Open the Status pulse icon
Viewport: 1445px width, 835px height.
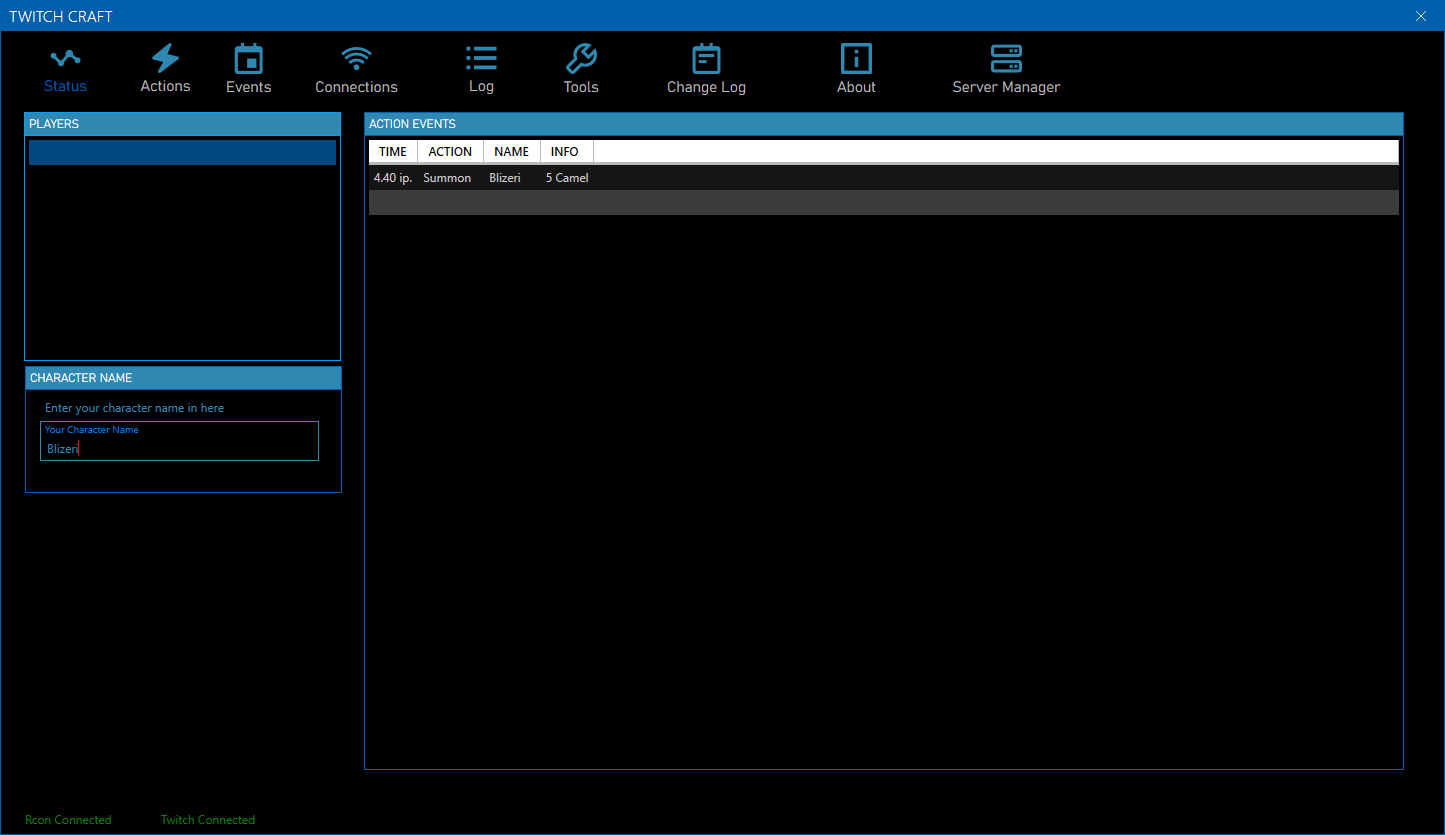pyautogui.click(x=65, y=59)
